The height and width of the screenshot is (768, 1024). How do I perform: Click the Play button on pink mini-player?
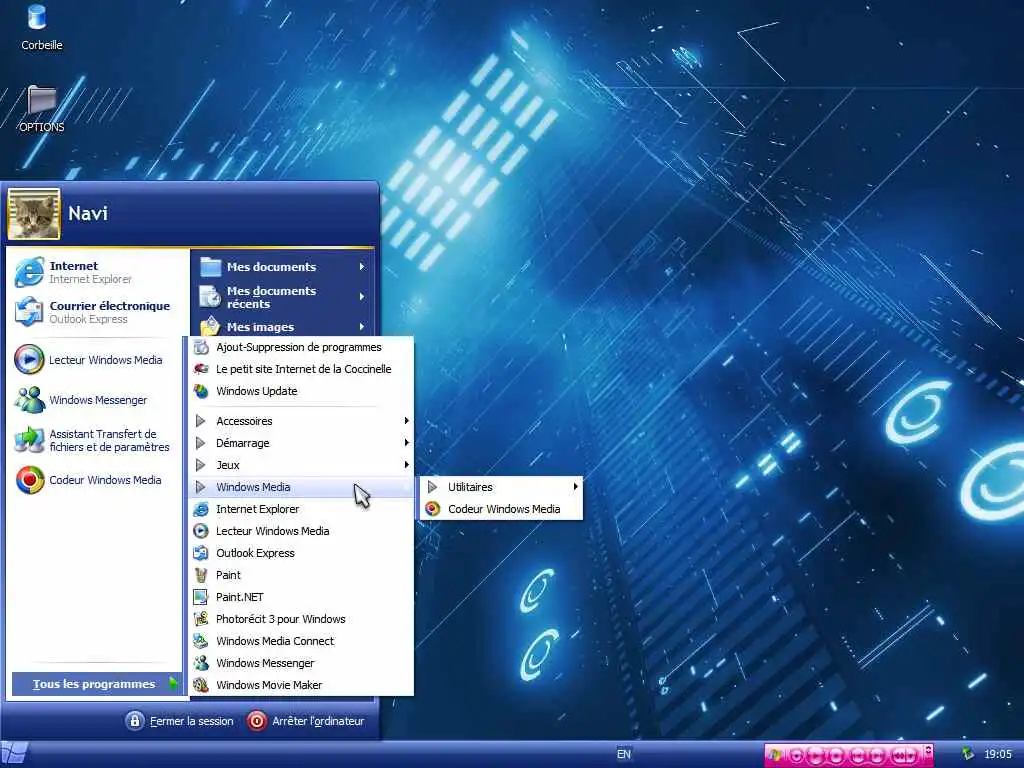816,756
